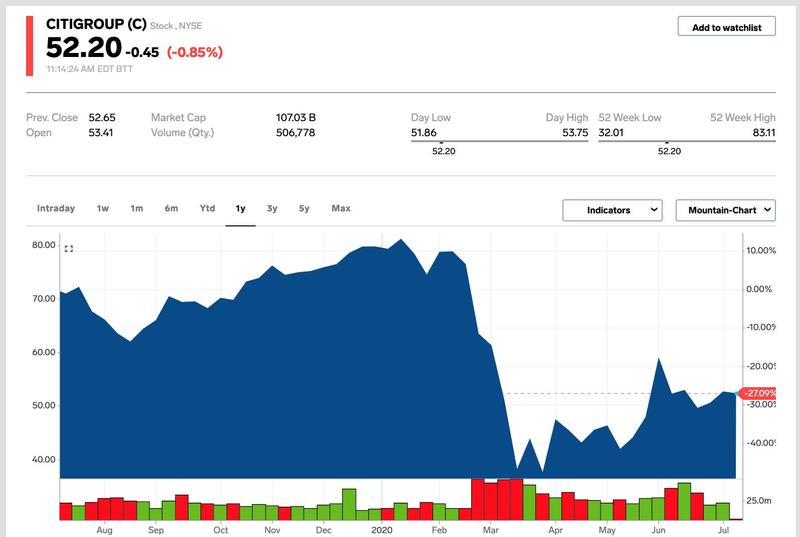Click the 52 Week High value 83.11
Image resolution: width=800 pixels, height=537 pixels.
point(764,133)
